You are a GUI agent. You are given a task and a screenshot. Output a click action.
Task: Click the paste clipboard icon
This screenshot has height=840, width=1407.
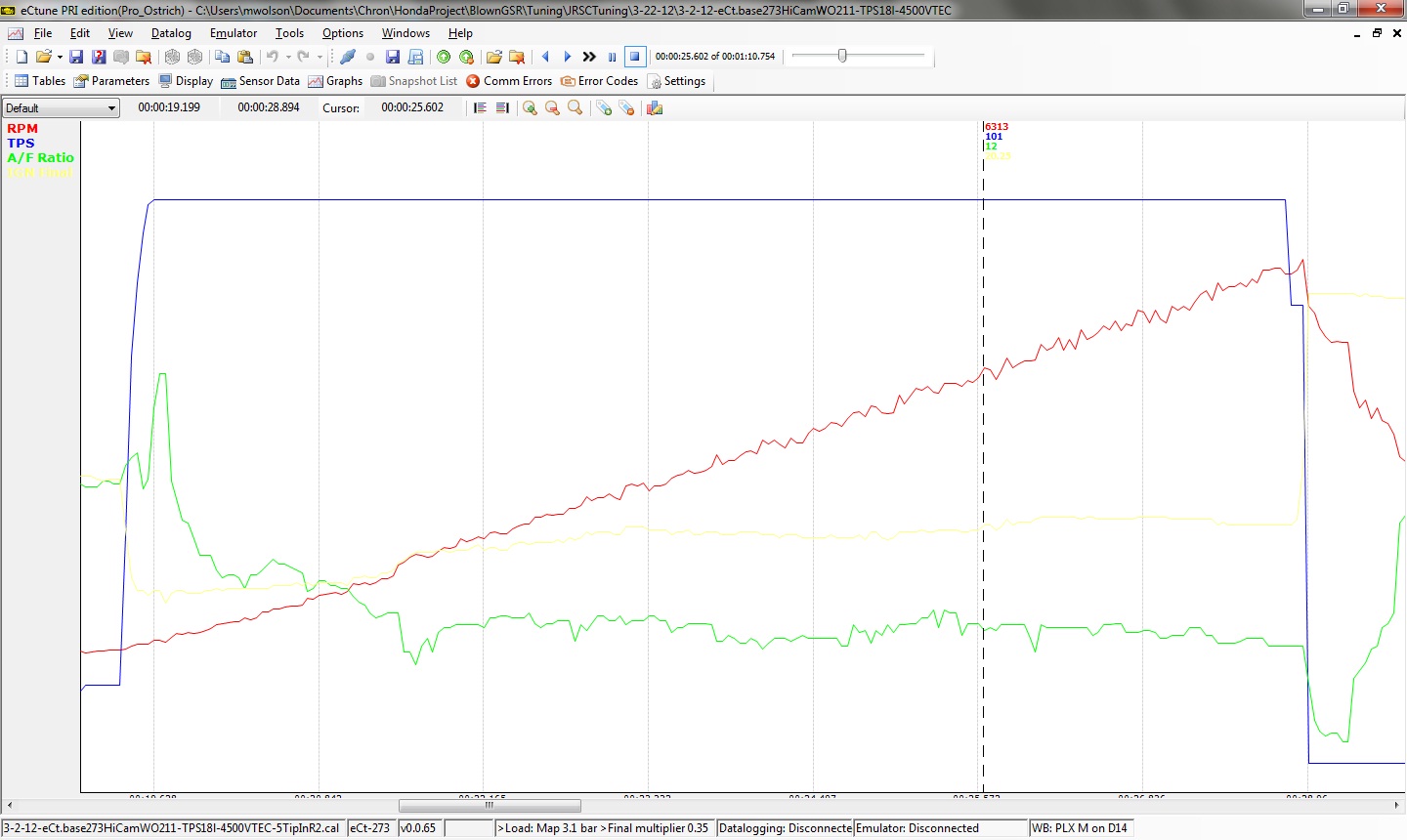[245, 57]
